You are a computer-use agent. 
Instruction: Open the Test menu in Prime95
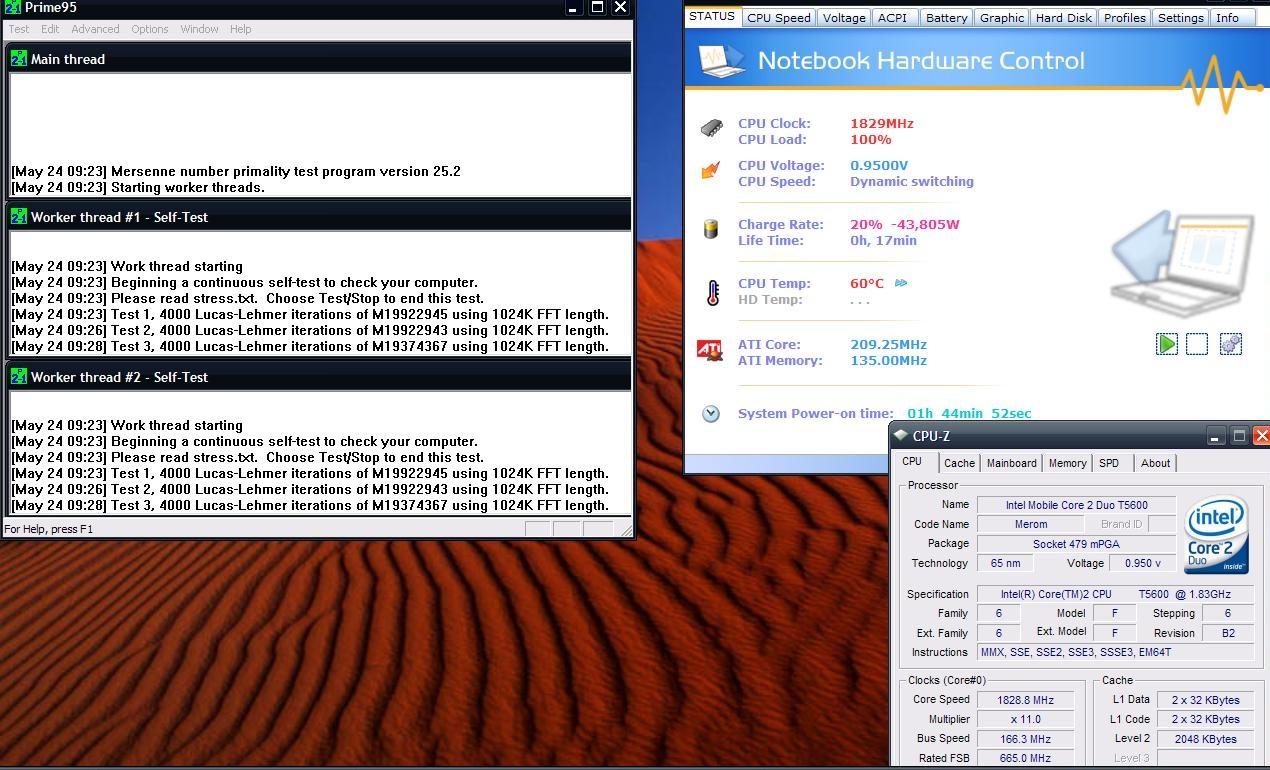19,29
